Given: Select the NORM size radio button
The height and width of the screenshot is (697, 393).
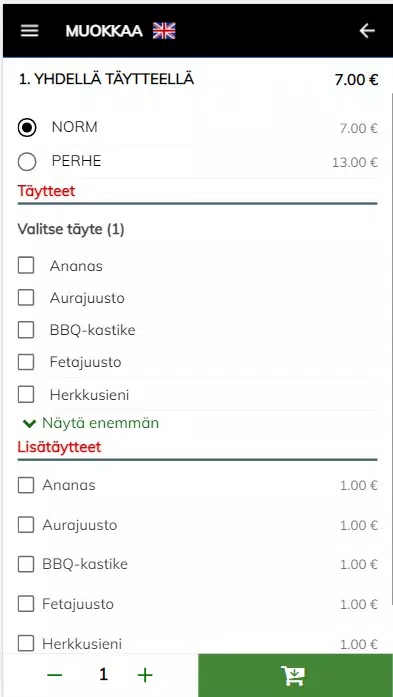Looking at the screenshot, I should click(27, 128).
